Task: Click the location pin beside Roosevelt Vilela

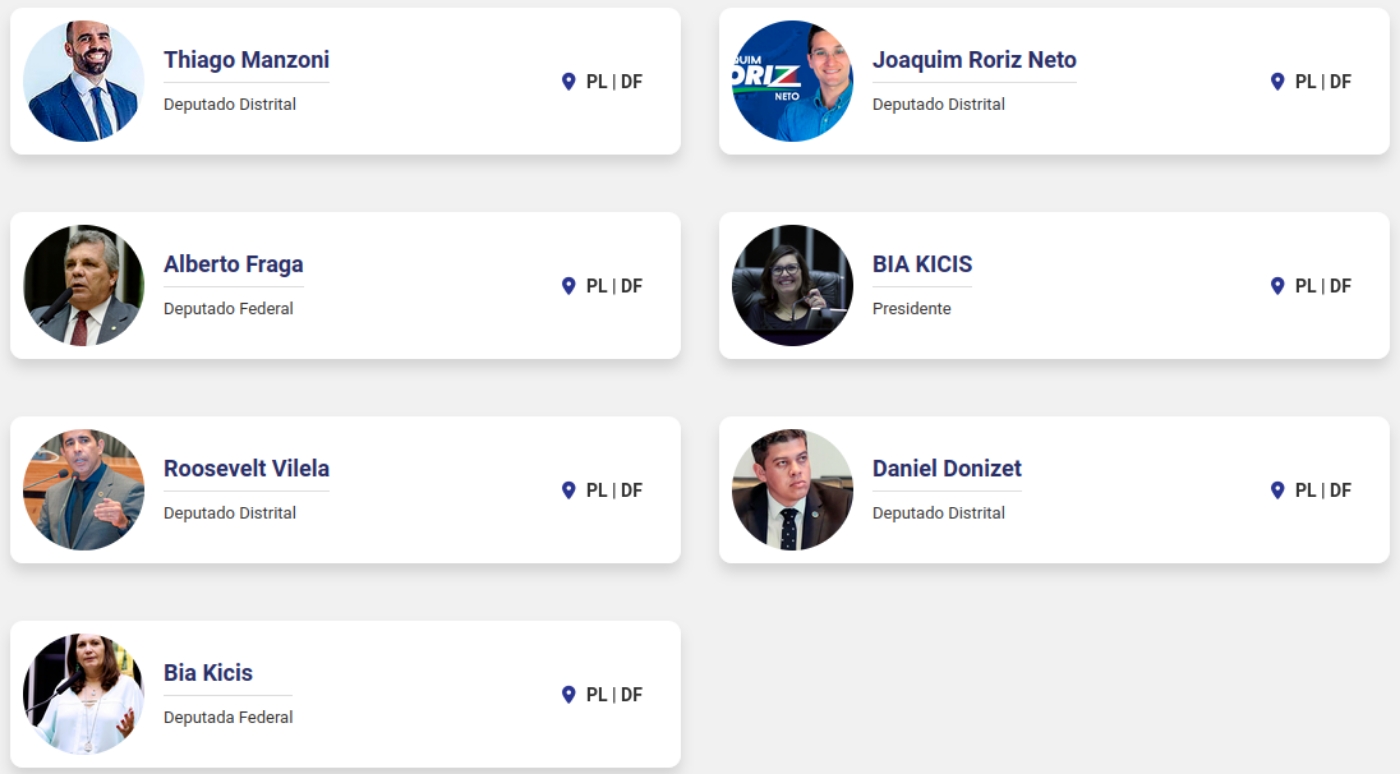Action: tap(569, 490)
